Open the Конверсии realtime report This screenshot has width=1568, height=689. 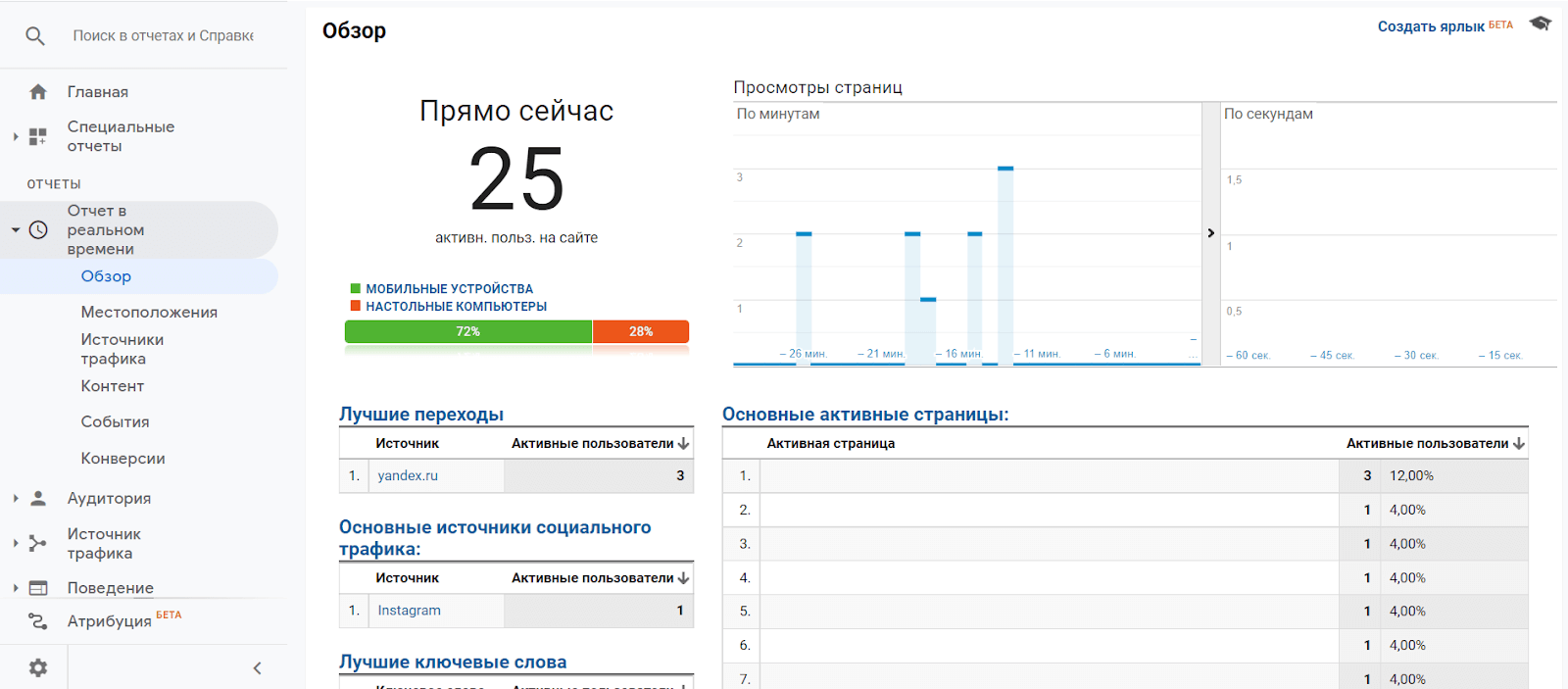click(x=122, y=459)
